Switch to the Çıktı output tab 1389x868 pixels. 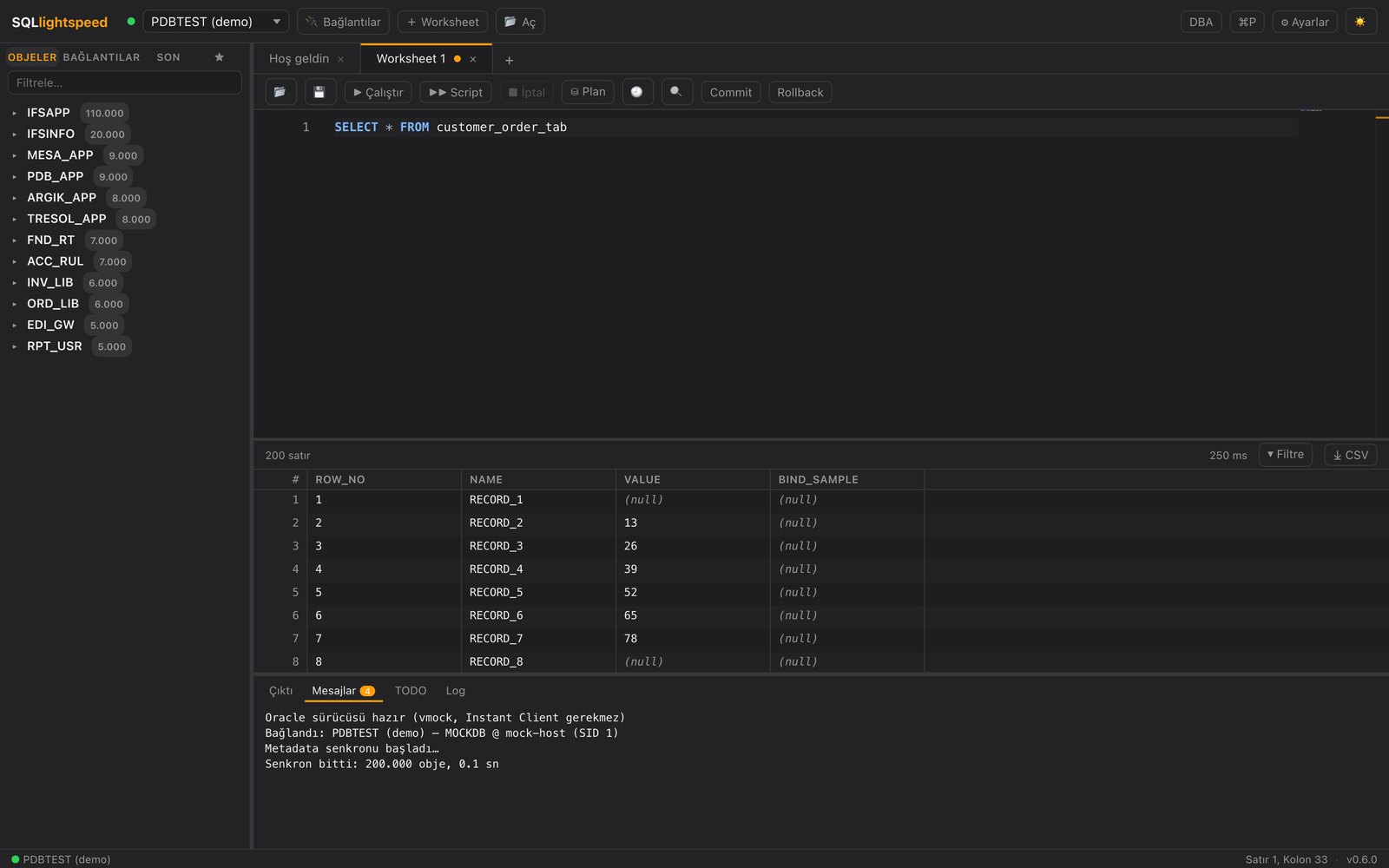(280, 691)
